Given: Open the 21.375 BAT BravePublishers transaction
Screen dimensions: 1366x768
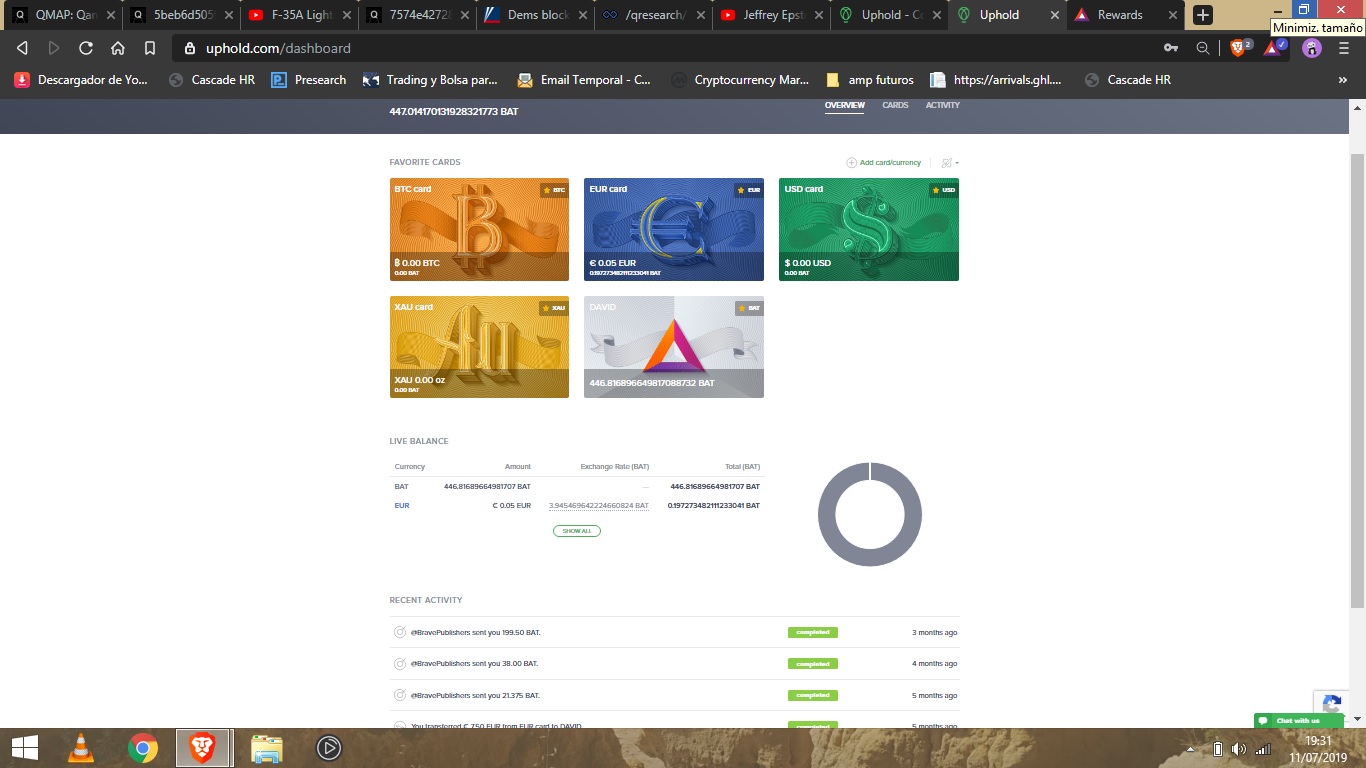Looking at the screenshot, I should [674, 695].
